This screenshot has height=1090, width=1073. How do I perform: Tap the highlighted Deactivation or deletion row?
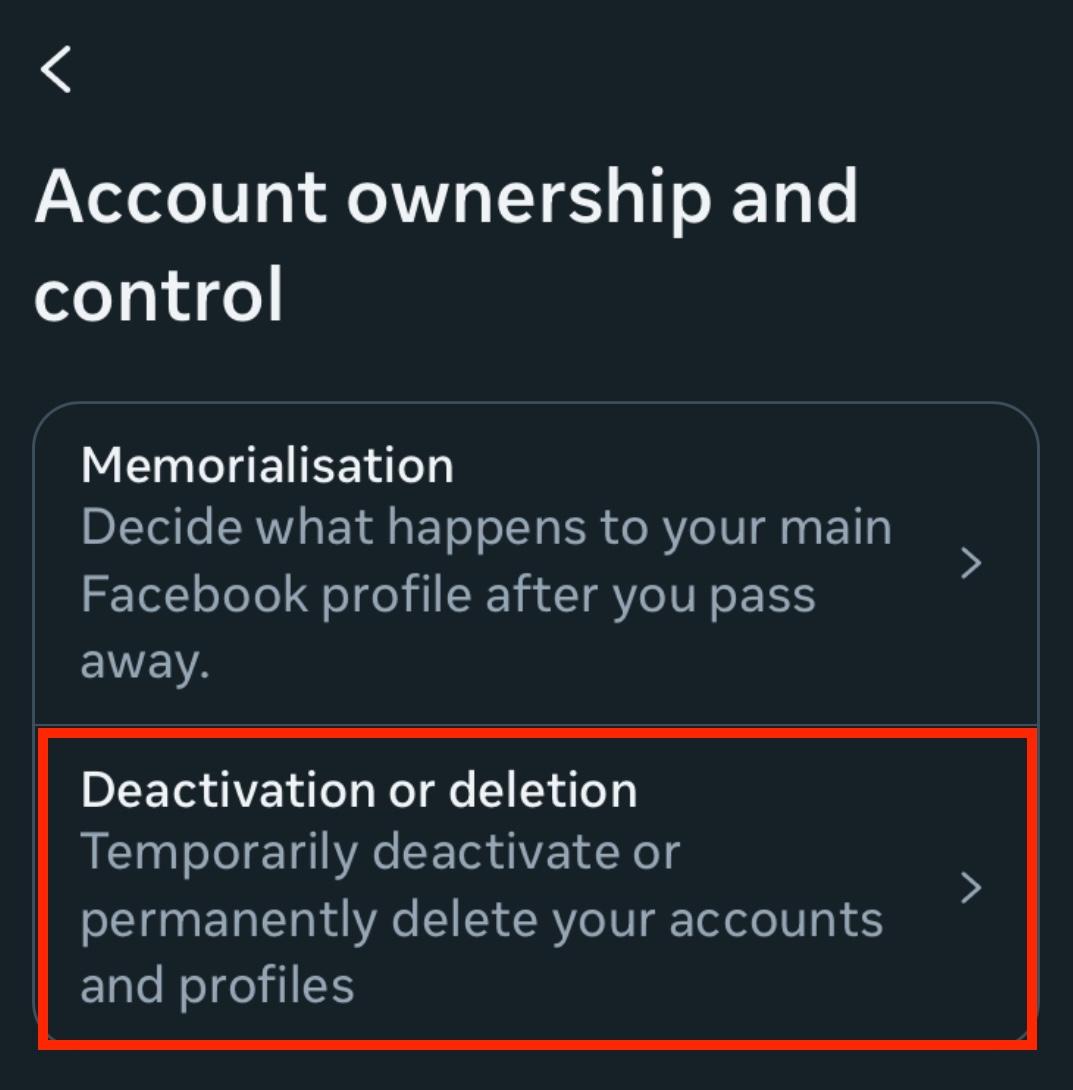tap(500, 885)
